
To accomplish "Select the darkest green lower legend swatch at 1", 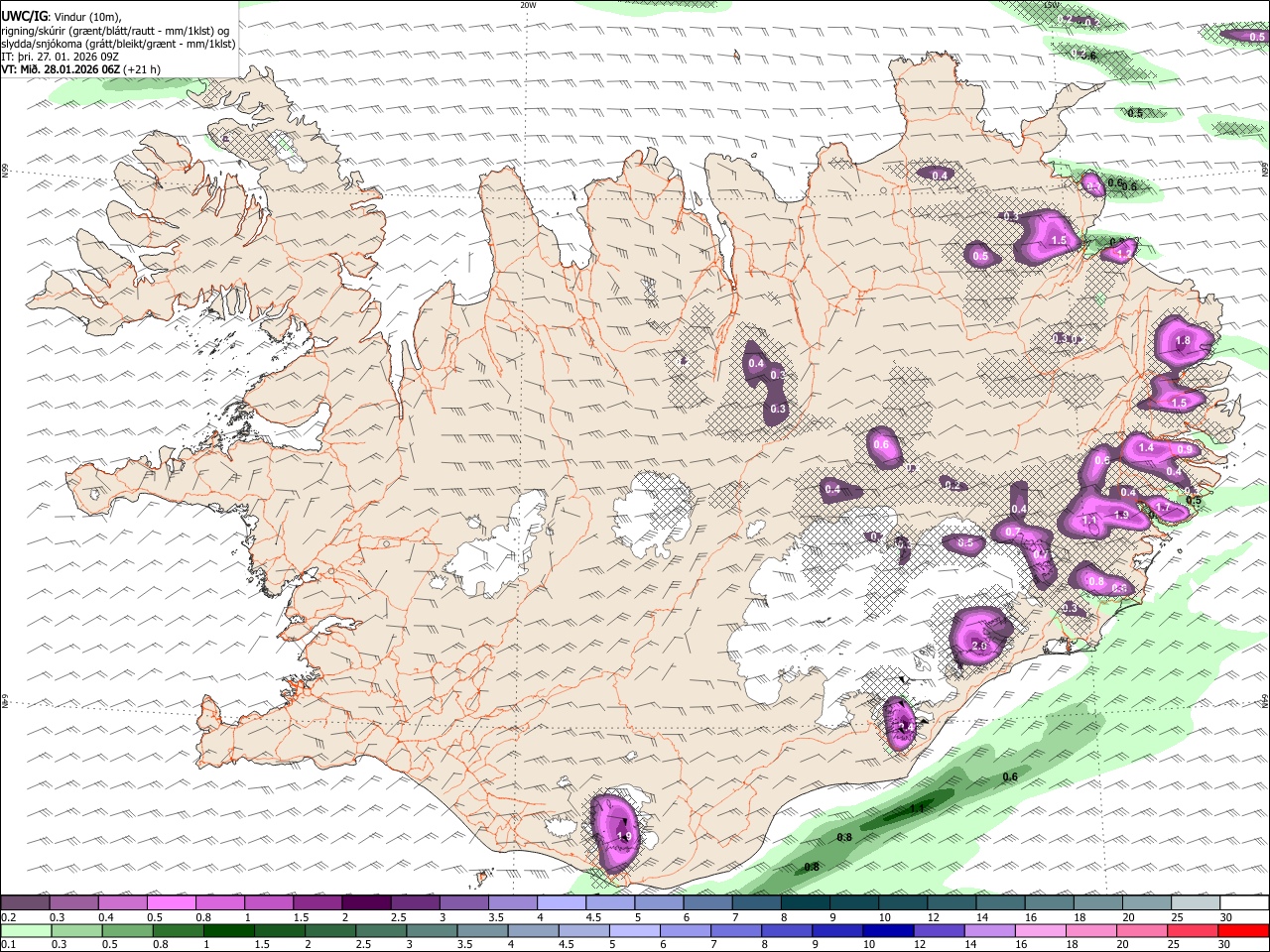I will pos(229,931).
